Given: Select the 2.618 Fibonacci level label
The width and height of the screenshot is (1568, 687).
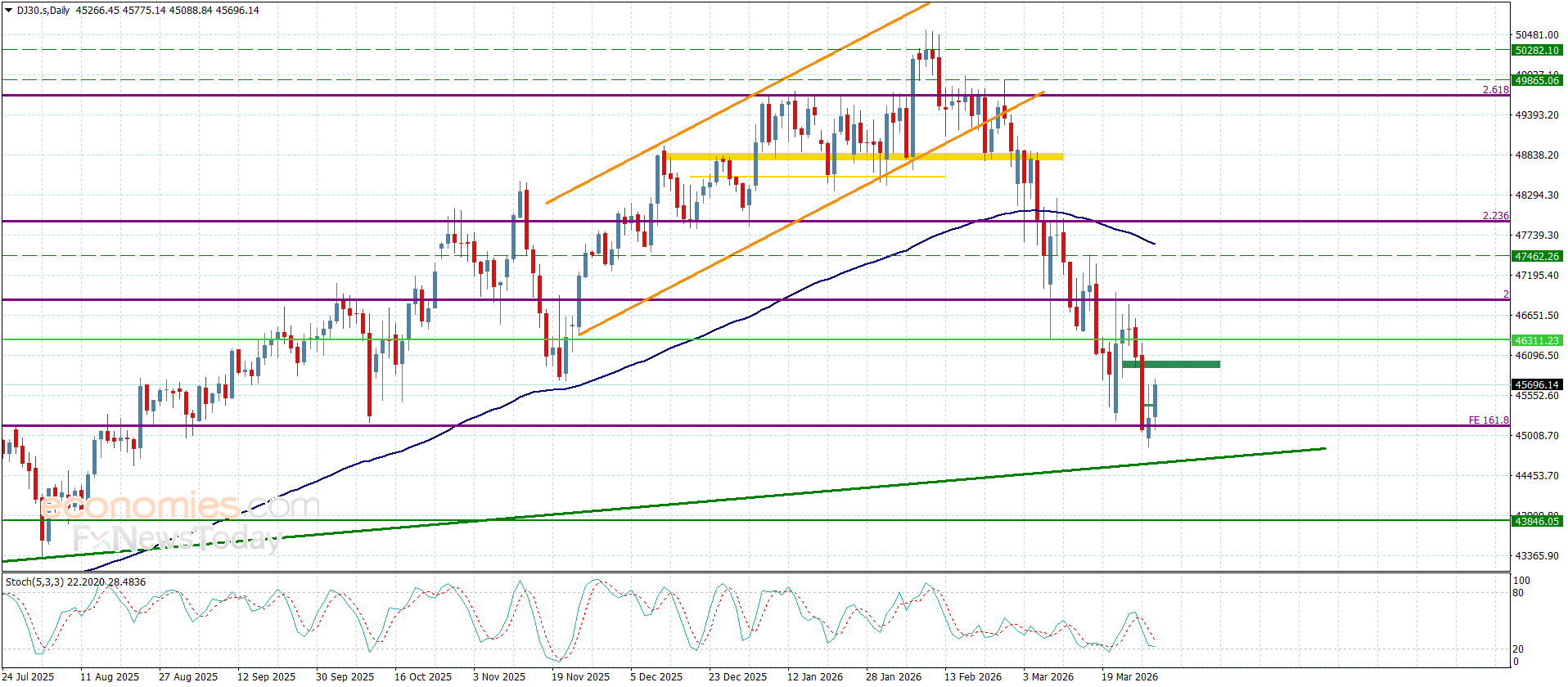Looking at the screenshot, I should tap(1495, 90).
